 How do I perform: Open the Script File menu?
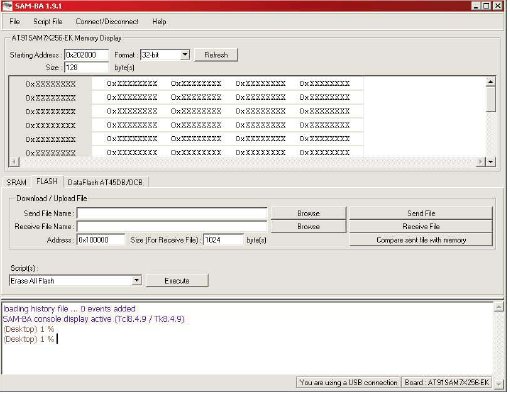pos(48,22)
